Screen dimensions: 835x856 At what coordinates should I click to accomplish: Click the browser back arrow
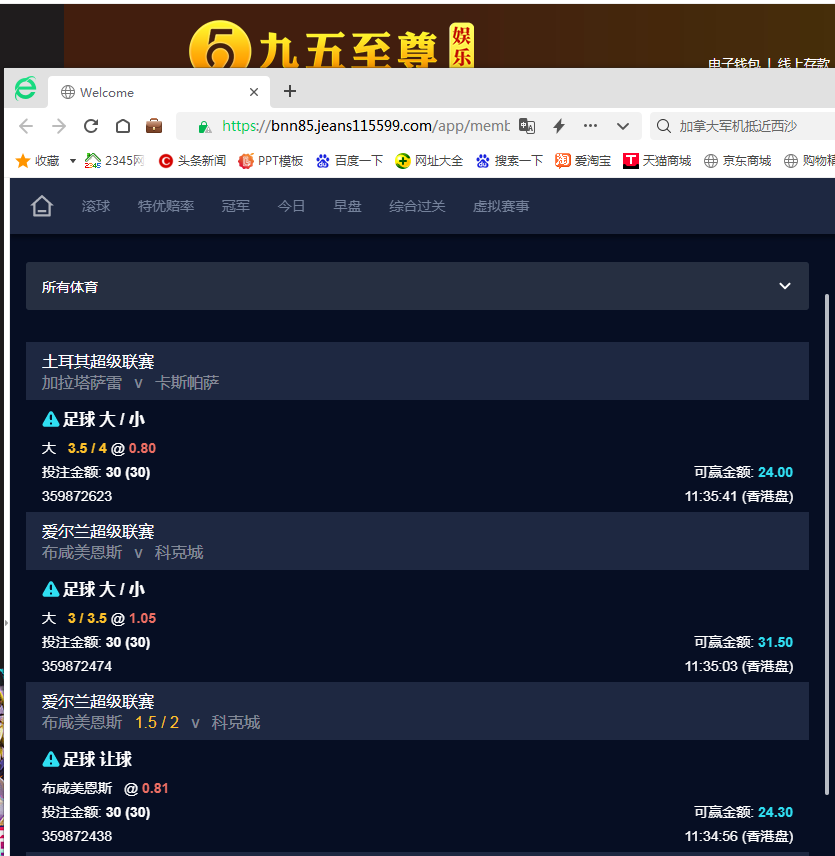[x=26, y=127]
